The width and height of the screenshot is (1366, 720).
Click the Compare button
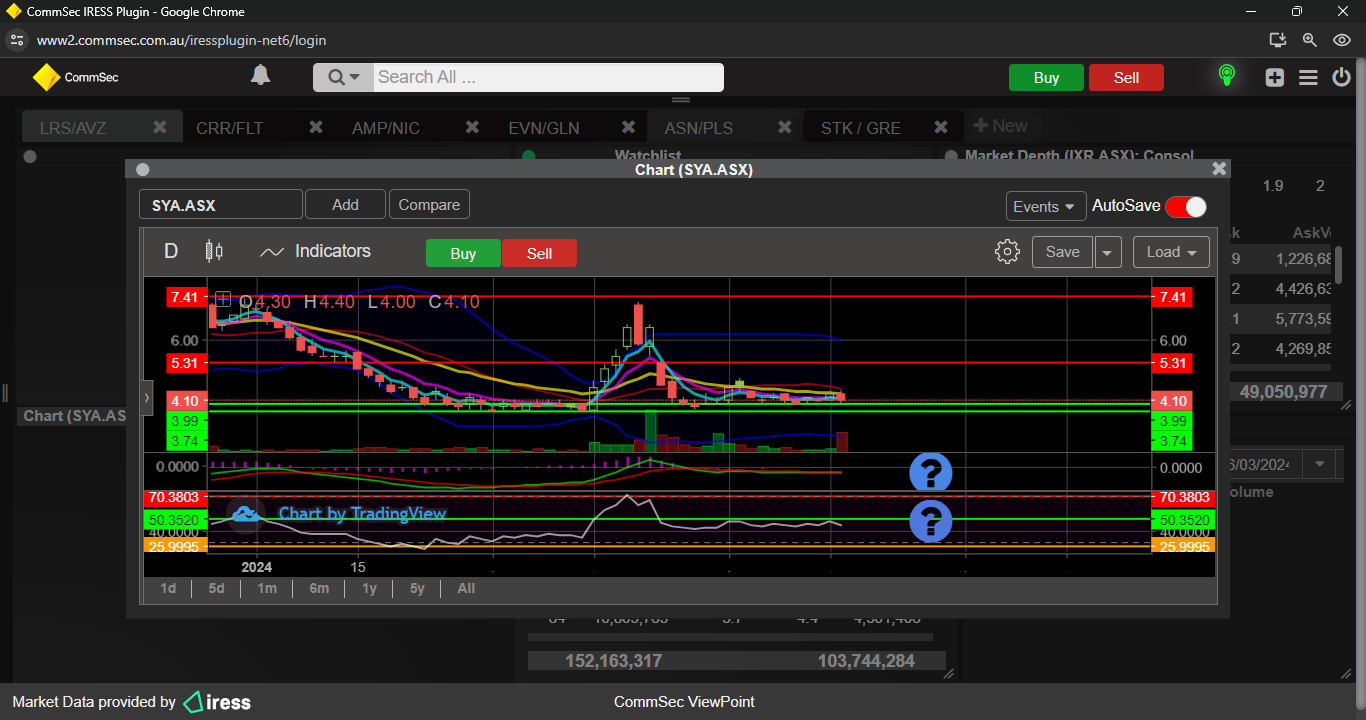429,205
